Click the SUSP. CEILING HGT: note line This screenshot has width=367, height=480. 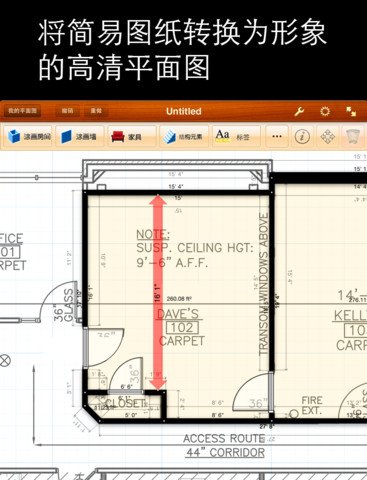coord(195,248)
